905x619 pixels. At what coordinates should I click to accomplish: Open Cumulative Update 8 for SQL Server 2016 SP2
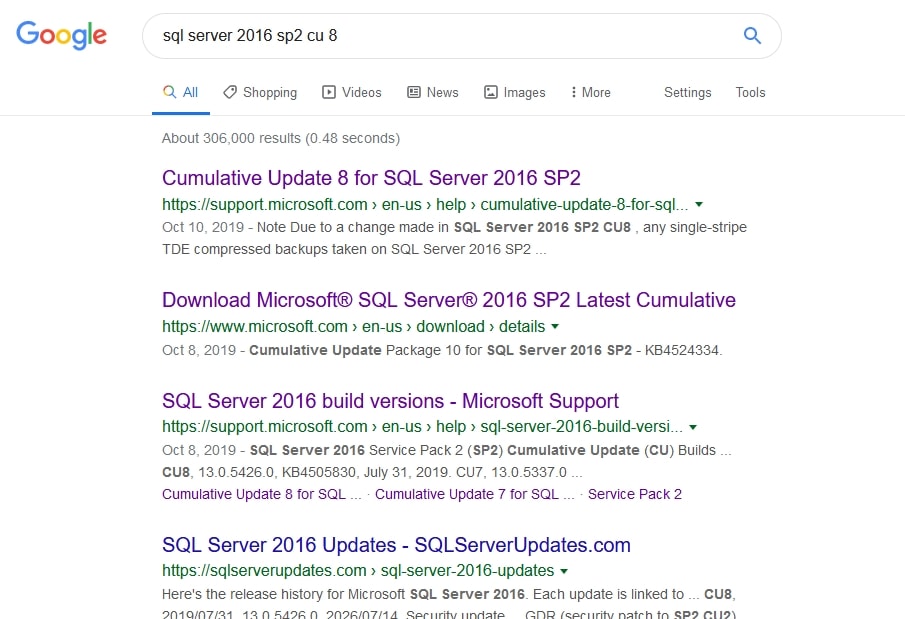(x=371, y=178)
